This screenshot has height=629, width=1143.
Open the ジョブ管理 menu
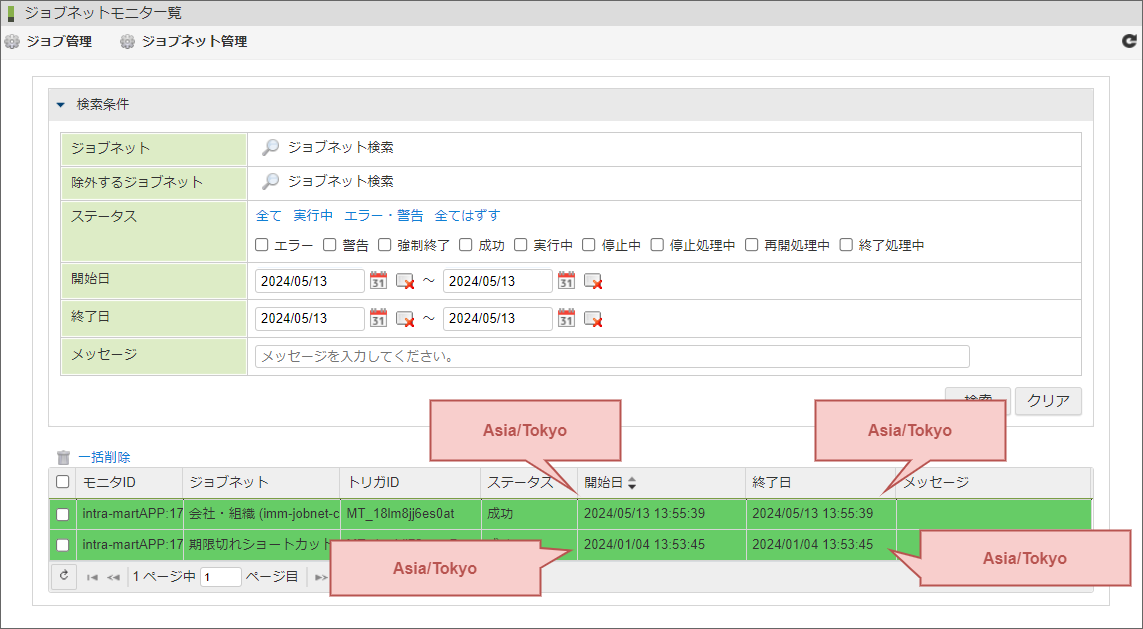pyautogui.click(x=48, y=42)
